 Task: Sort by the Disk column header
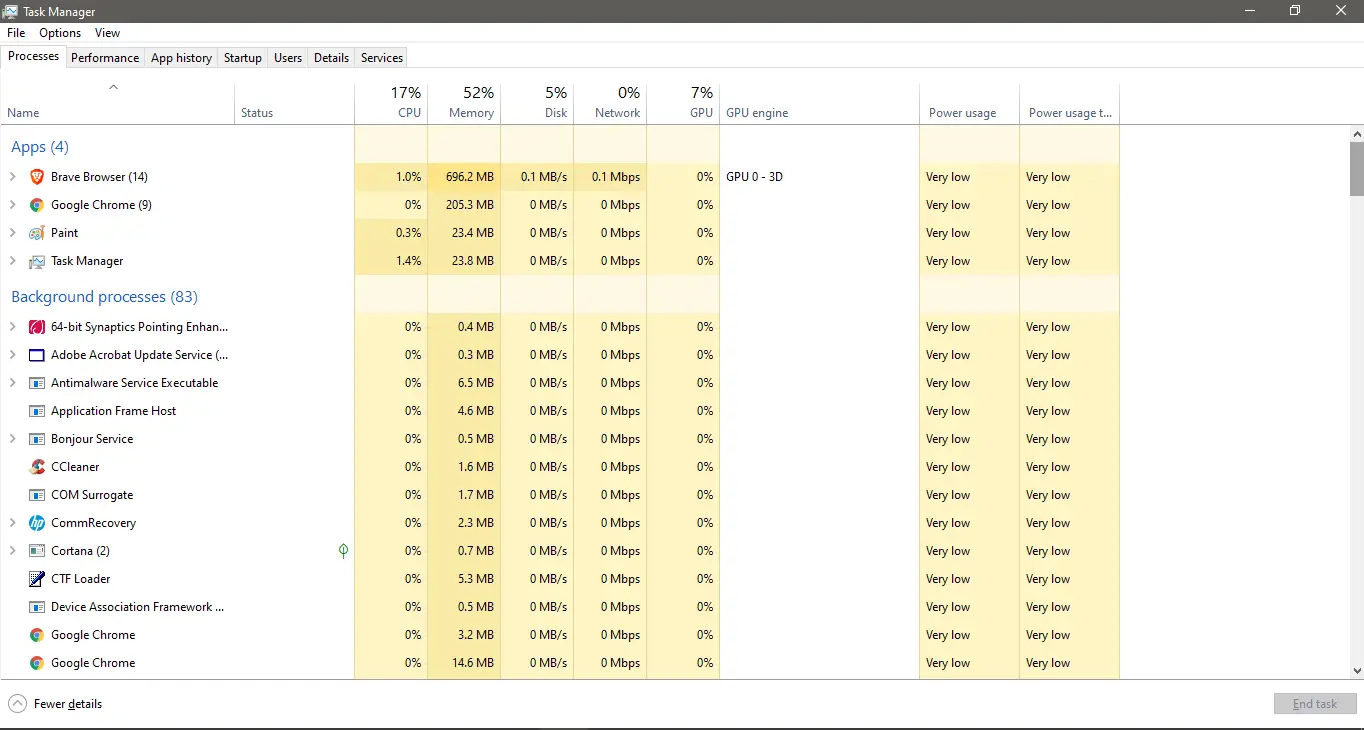click(x=537, y=102)
